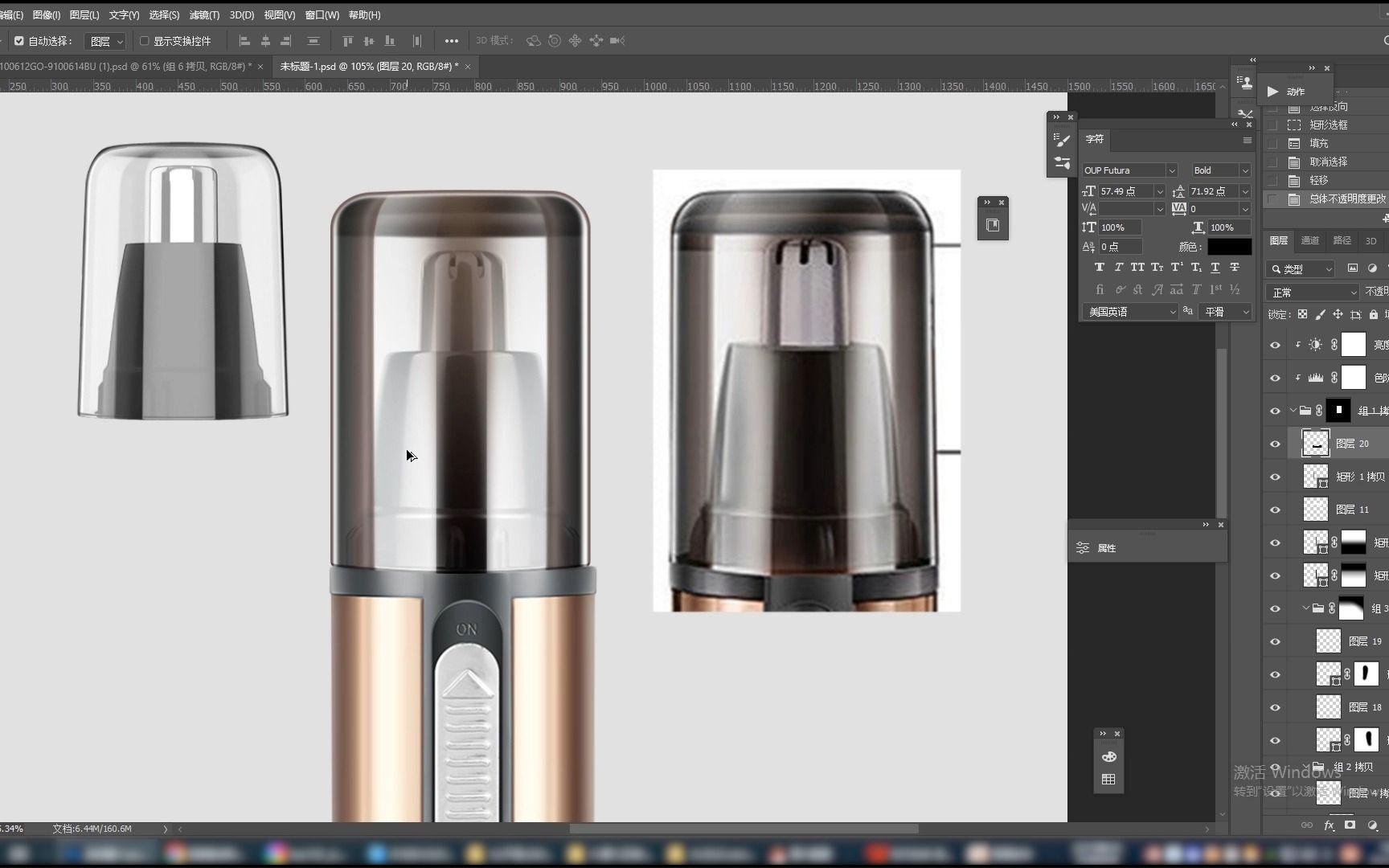Click lock image pixels brush icon
Viewport: 1389px width, 868px height.
[1320, 314]
